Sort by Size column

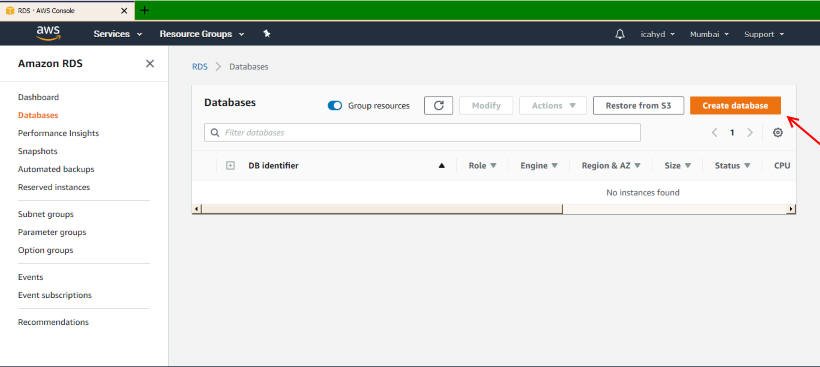[678, 166]
